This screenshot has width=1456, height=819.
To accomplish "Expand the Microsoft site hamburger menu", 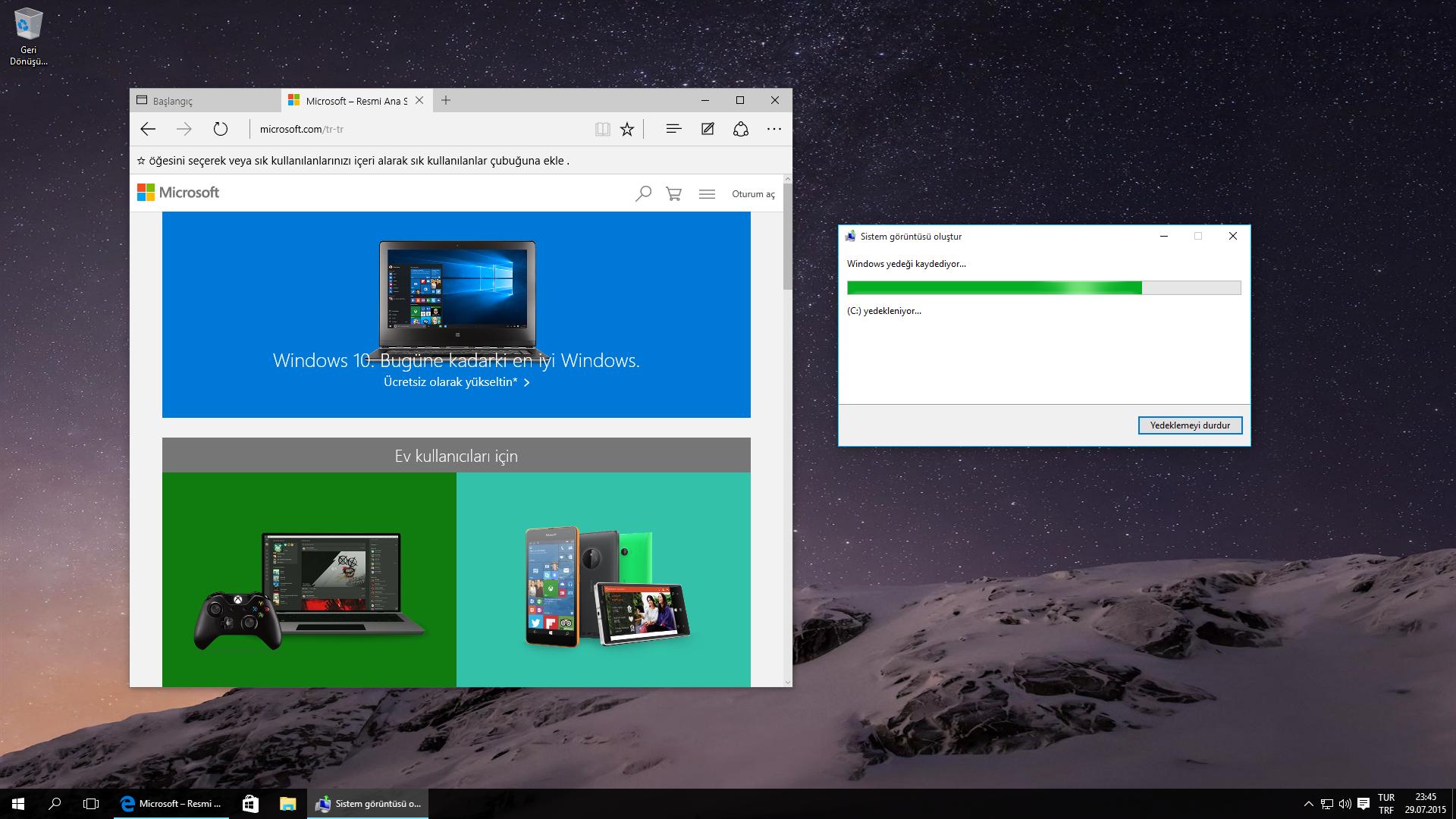I will pos(707,194).
